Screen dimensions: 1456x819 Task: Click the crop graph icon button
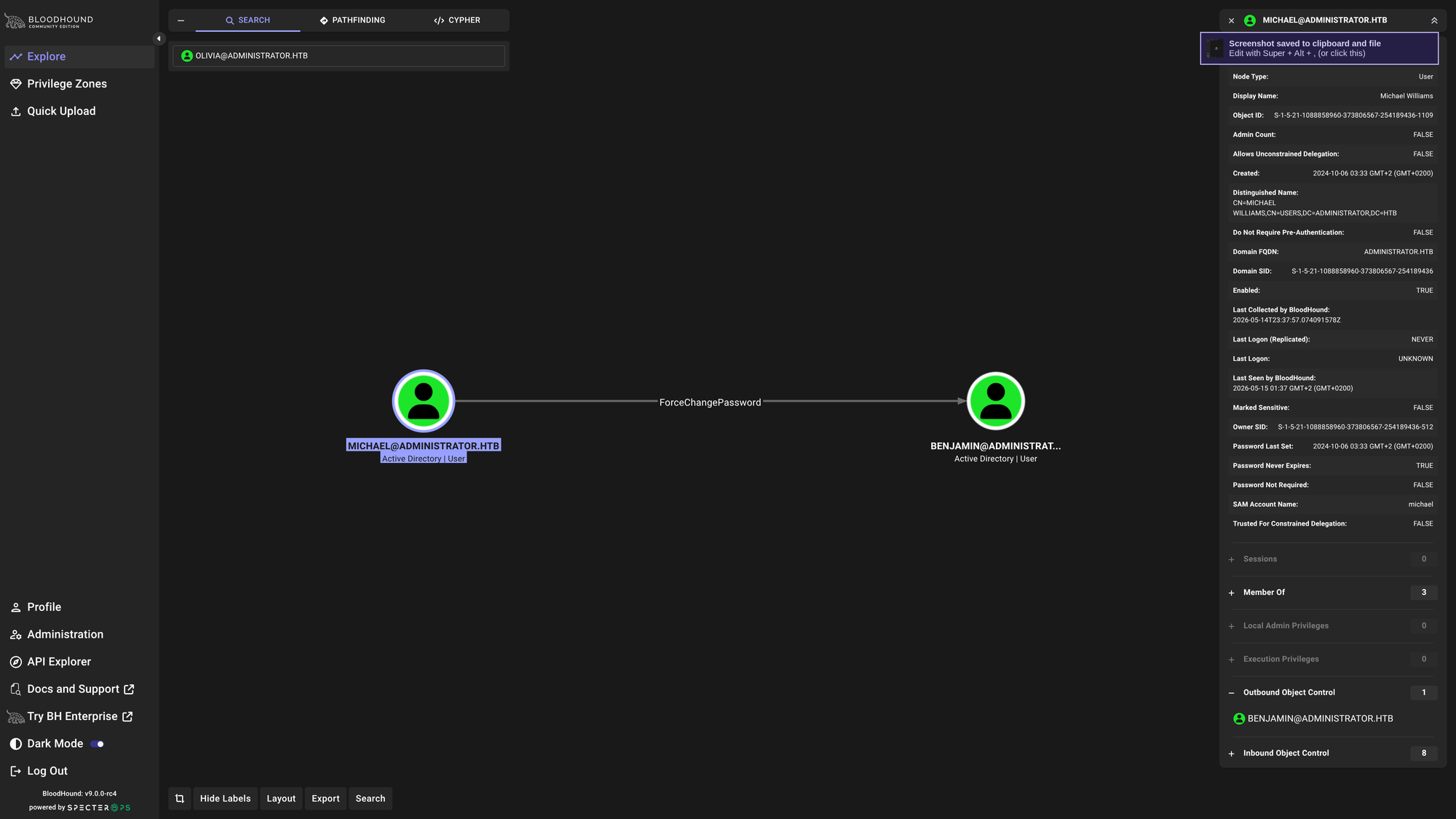tap(180, 799)
